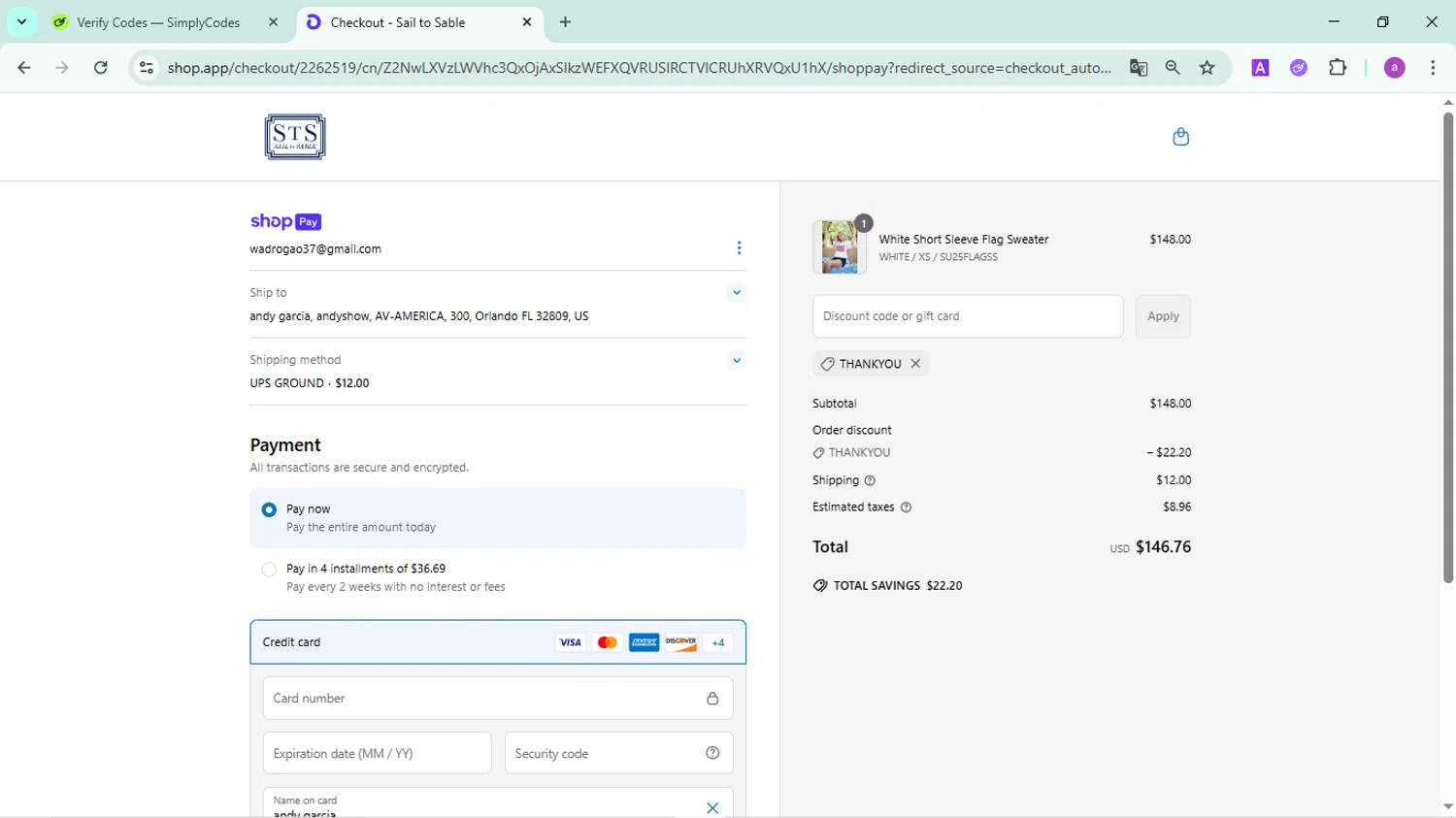Click the Estimated taxes info icon
This screenshot has height=818, width=1456.
[906, 507]
